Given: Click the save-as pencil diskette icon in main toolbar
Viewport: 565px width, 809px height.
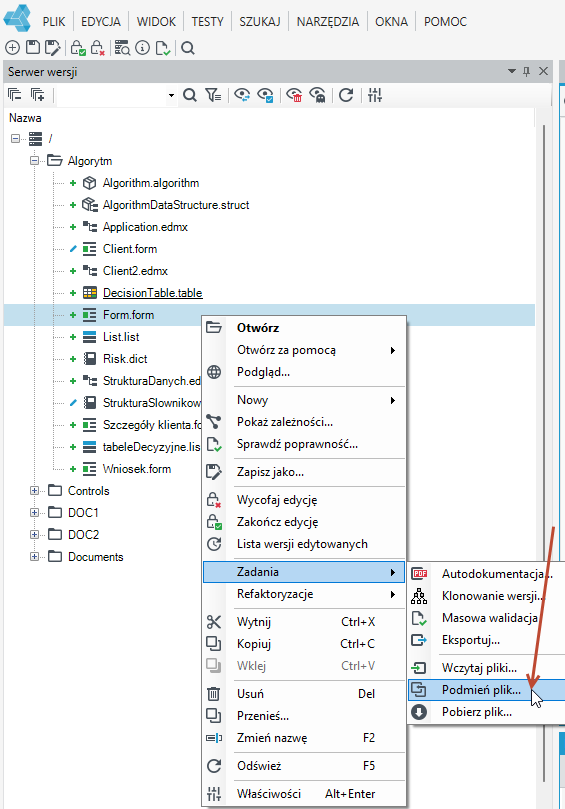Looking at the screenshot, I should tap(52, 48).
